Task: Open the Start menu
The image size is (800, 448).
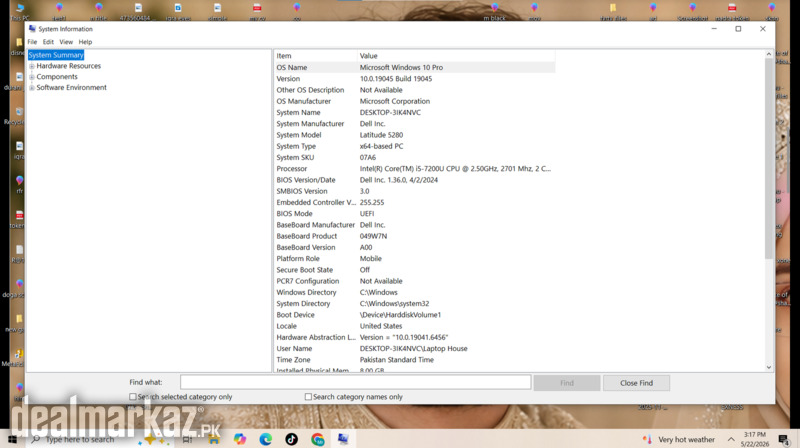Action: pyautogui.click(x=12, y=439)
